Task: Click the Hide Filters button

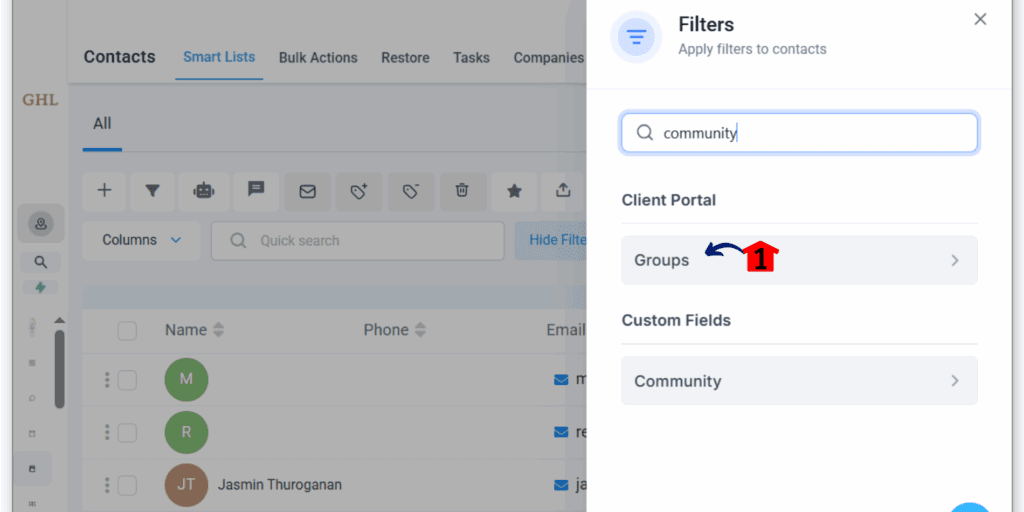Action: pyautogui.click(x=550, y=240)
